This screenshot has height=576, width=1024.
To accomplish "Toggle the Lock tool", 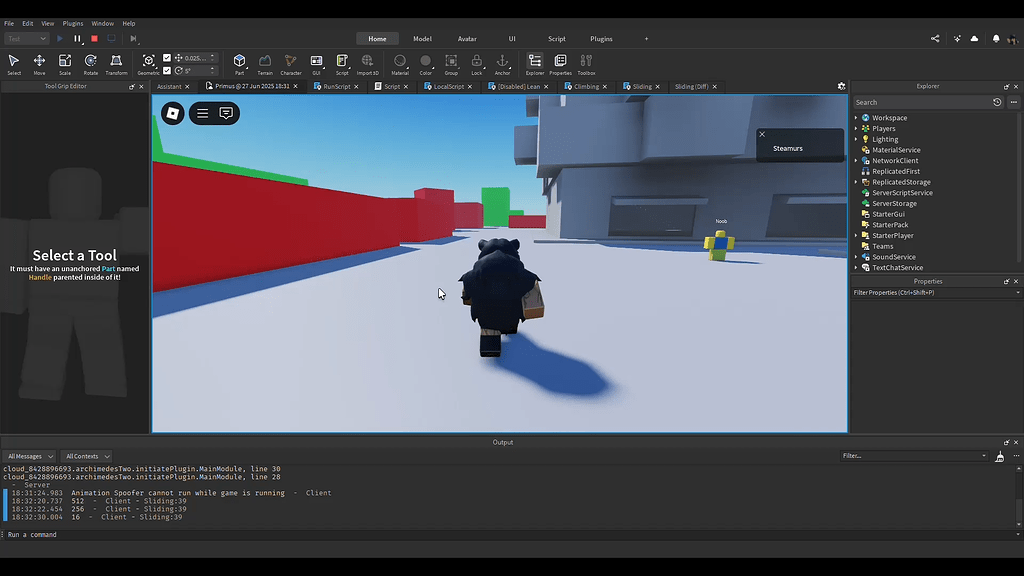I will (477, 62).
